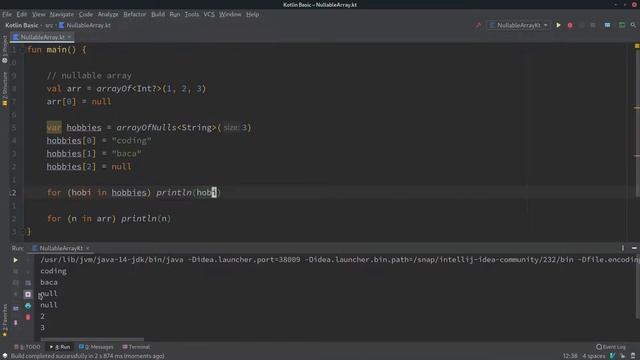Click the 12:38 cursor position indicator
Viewport: 640px width, 360px height.
pos(570,356)
